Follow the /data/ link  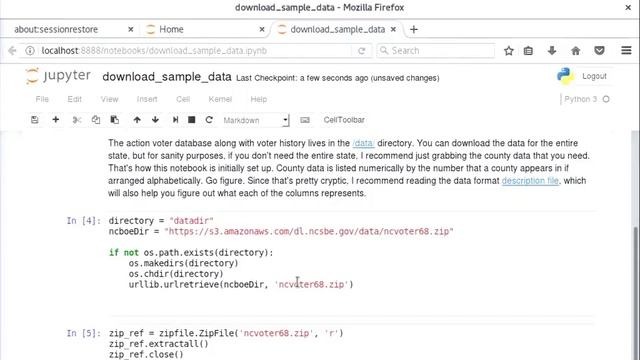click(x=363, y=143)
